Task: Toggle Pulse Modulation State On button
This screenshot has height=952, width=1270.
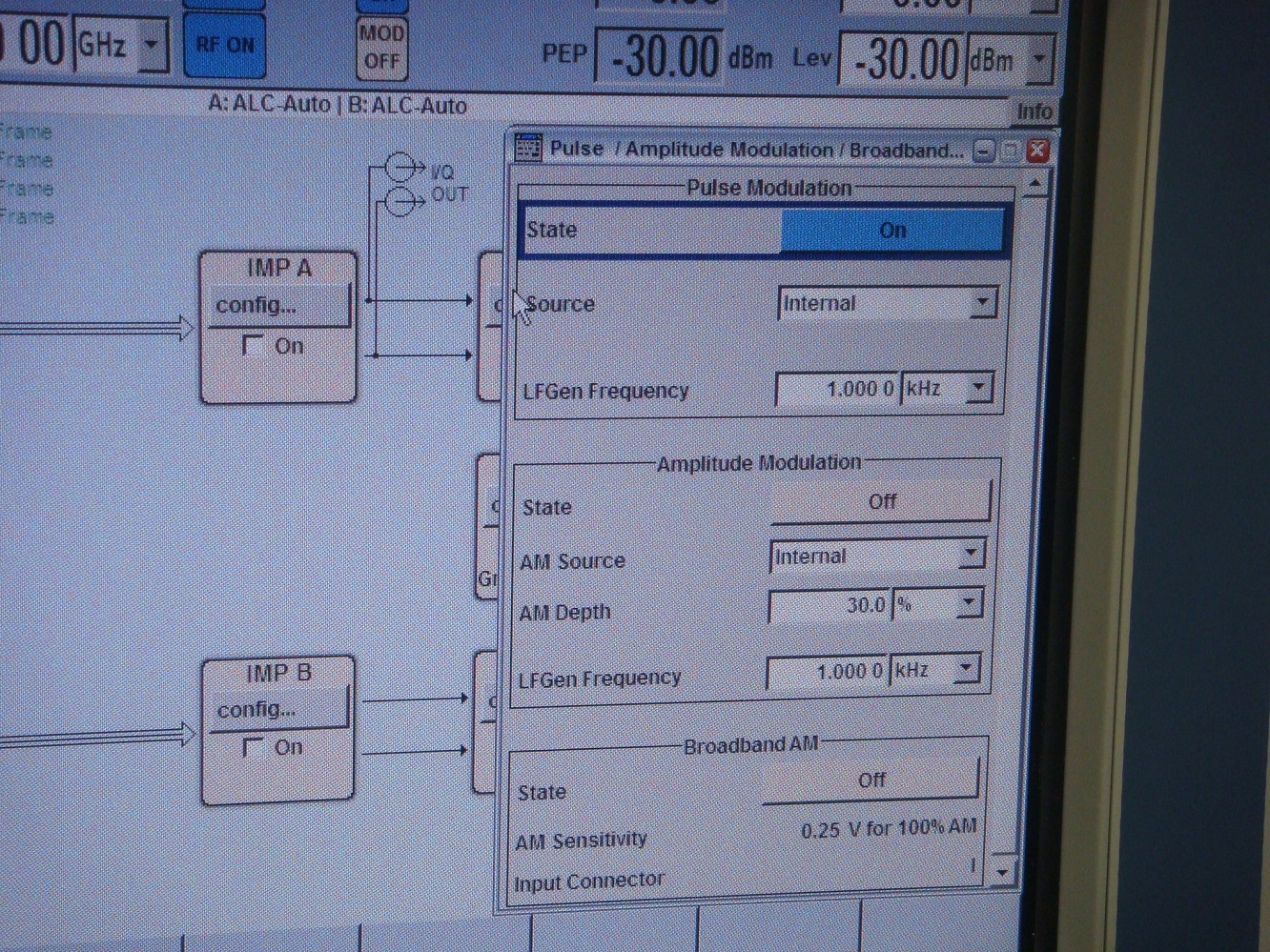Action: [x=891, y=231]
